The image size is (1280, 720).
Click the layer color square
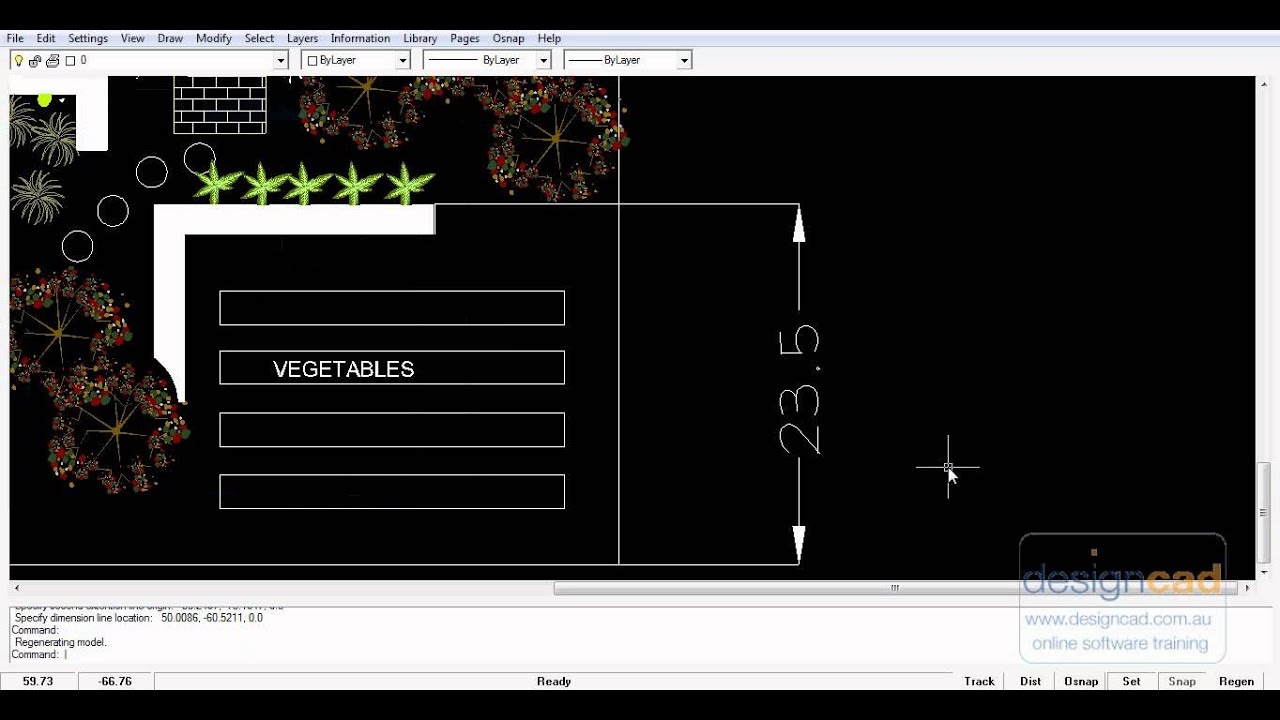[70, 61]
